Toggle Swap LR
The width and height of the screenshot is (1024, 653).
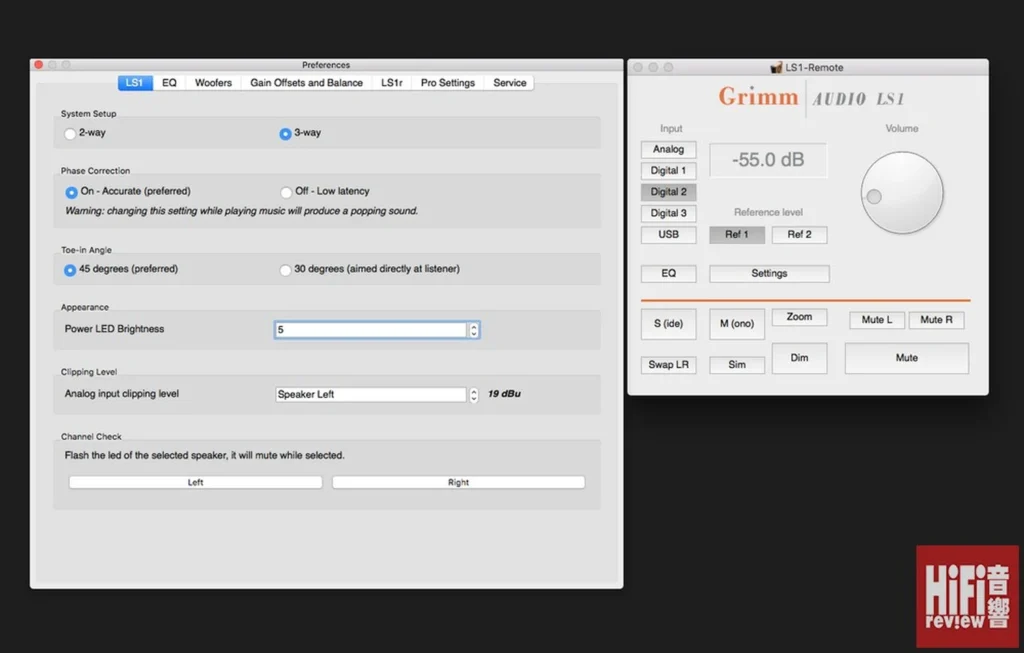668,365
